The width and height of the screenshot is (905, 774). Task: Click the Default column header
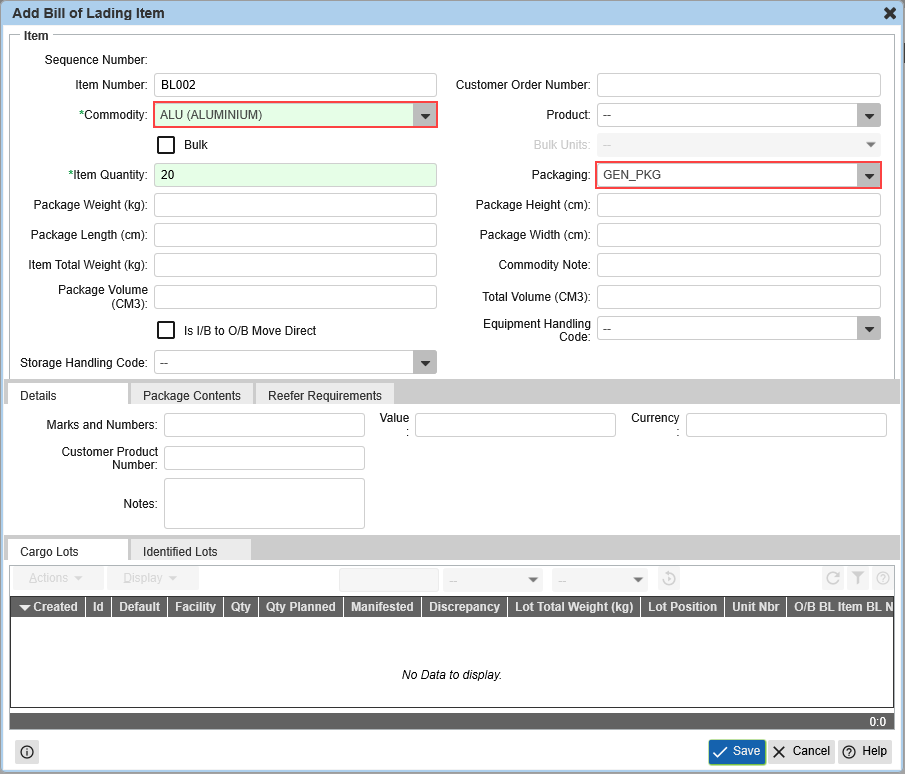coord(140,607)
